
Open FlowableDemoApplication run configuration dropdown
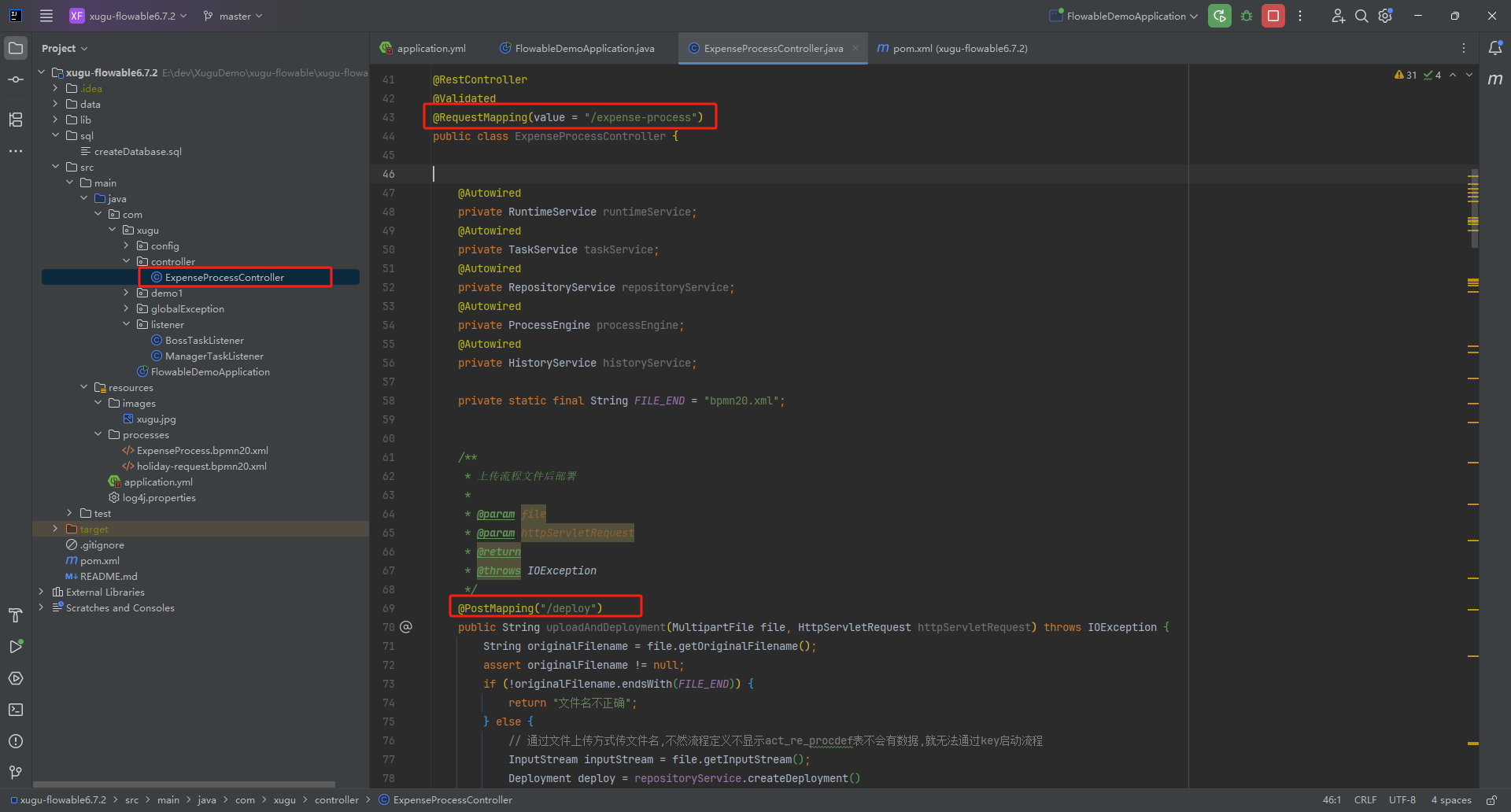click(1125, 16)
